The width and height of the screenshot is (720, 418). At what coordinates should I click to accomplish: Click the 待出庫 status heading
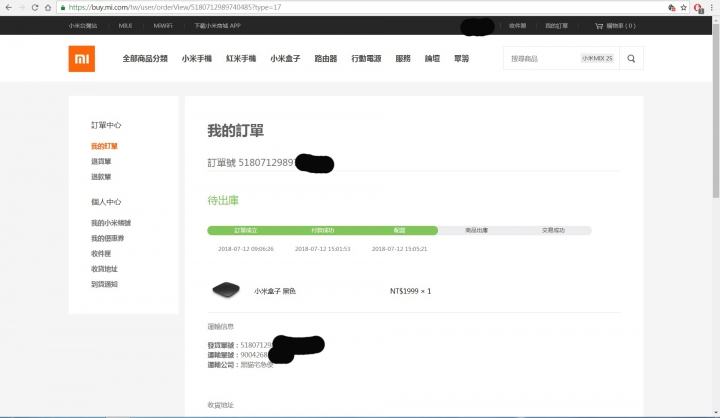pos(223,200)
